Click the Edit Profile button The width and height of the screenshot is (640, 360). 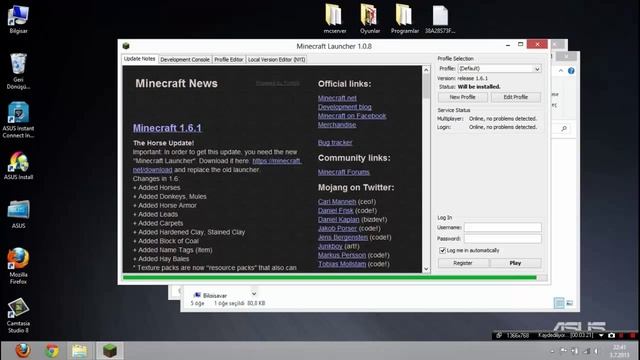pyautogui.click(x=516, y=97)
